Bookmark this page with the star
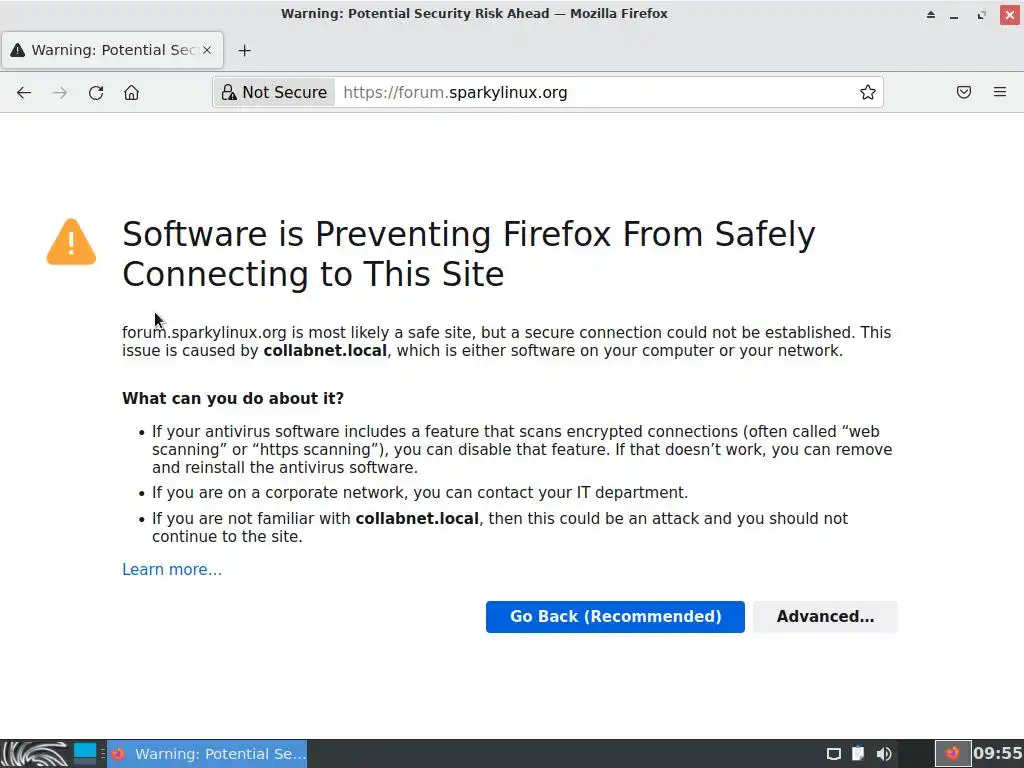Screen dimensions: 1024x768 click(x=867, y=92)
